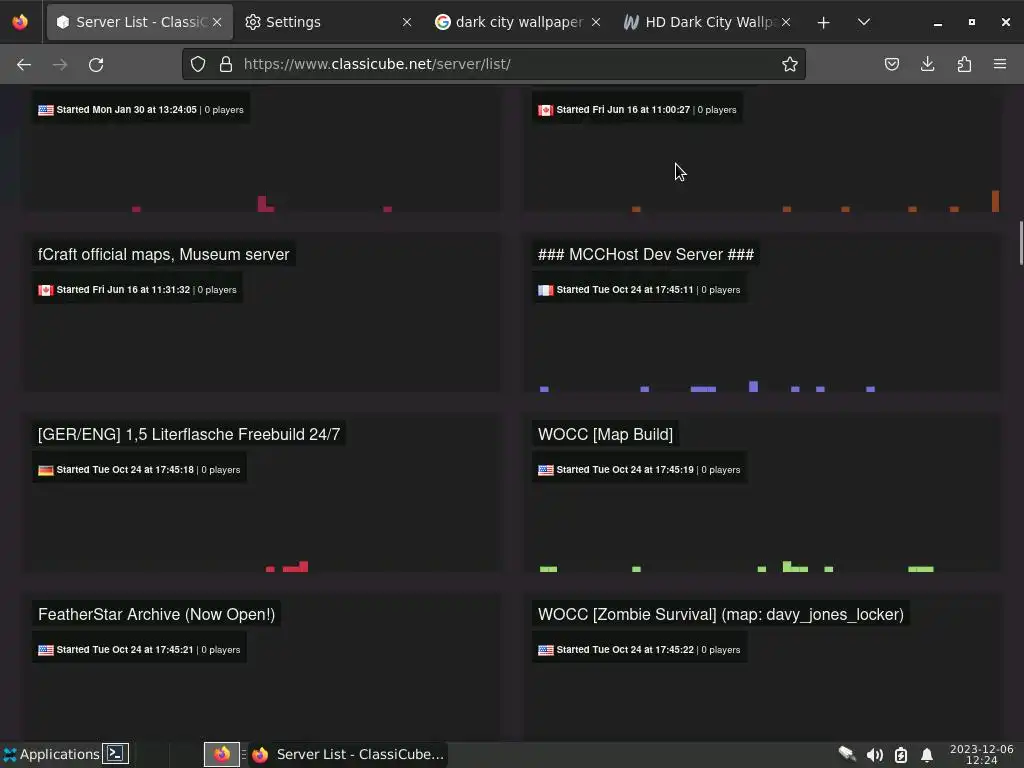Open the Extensions puzzle icon
1024x768 pixels.
tap(964, 64)
